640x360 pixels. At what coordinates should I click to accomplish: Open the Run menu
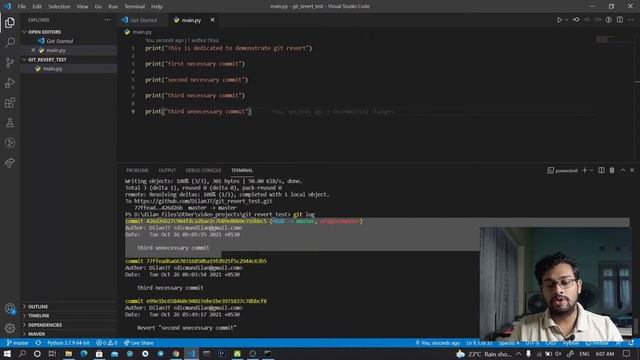[113, 7]
